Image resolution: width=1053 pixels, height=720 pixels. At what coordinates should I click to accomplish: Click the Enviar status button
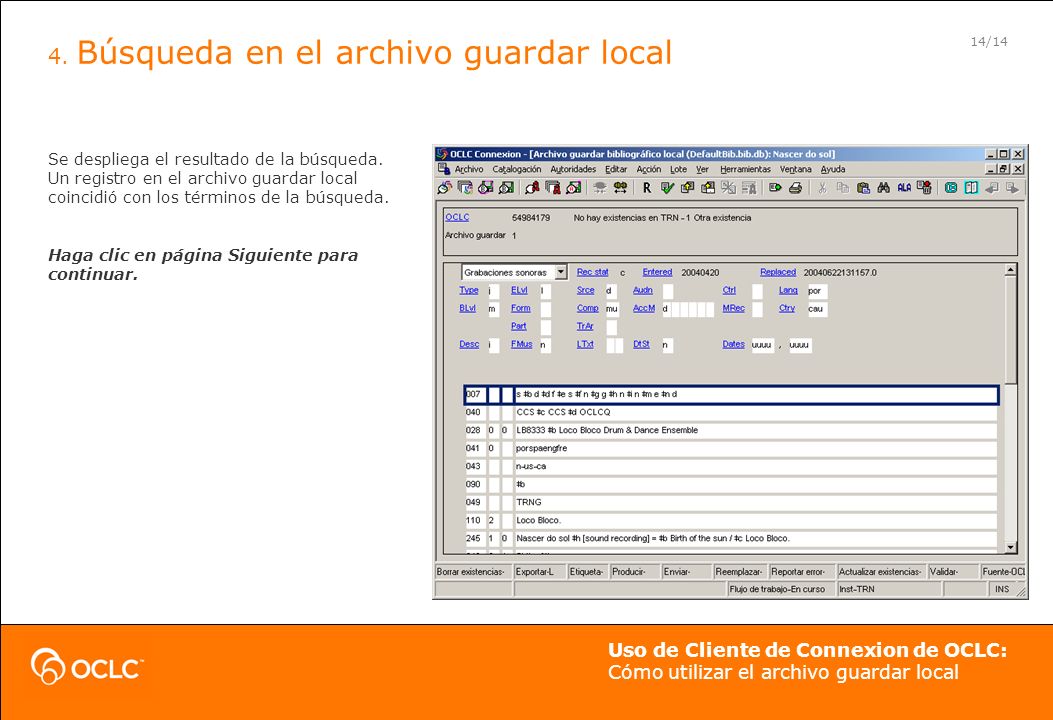click(x=686, y=572)
